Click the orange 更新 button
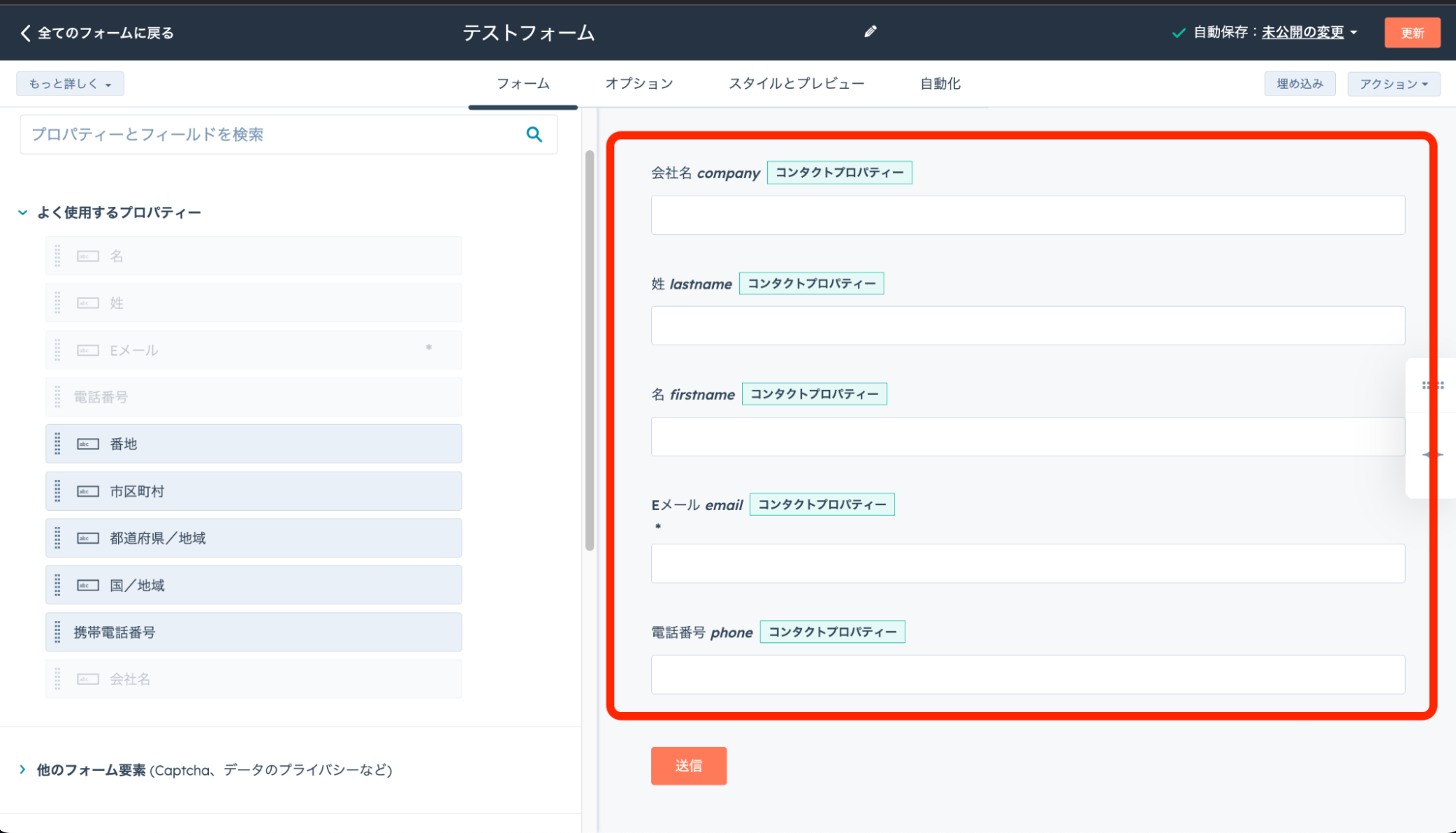This screenshot has height=833, width=1456. (1412, 33)
